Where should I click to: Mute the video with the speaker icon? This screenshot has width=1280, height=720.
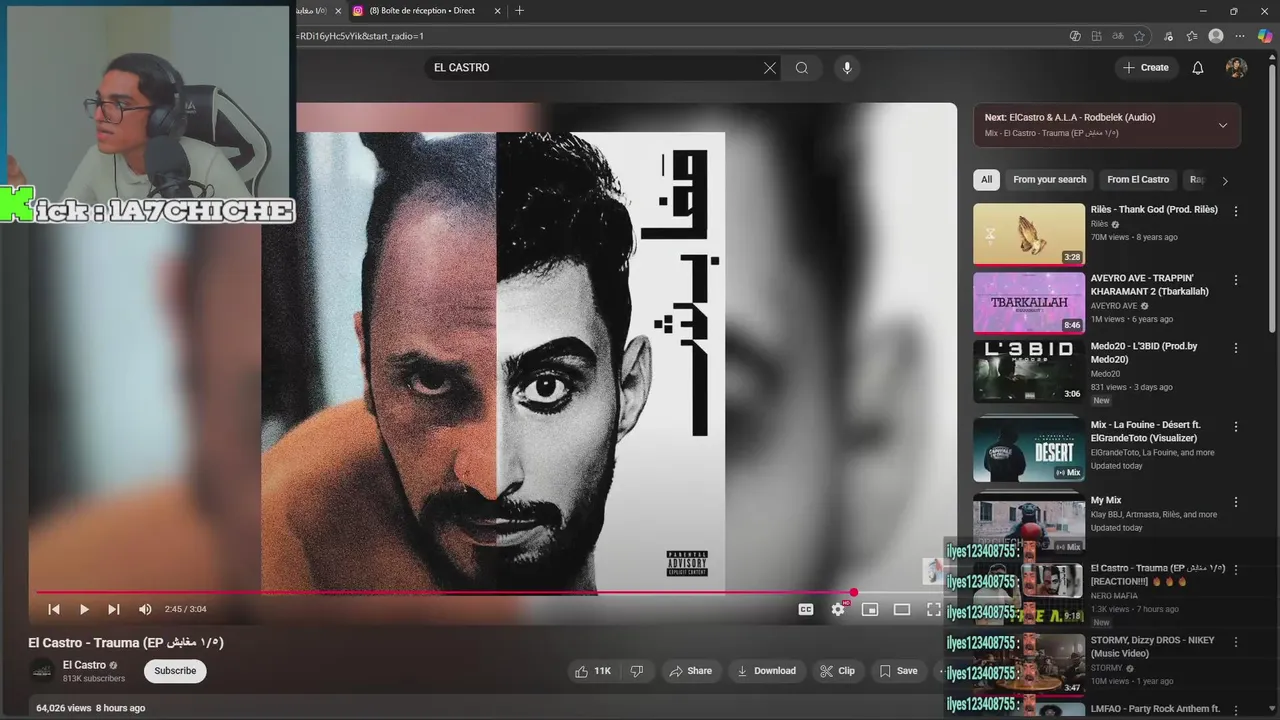coord(145,609)
